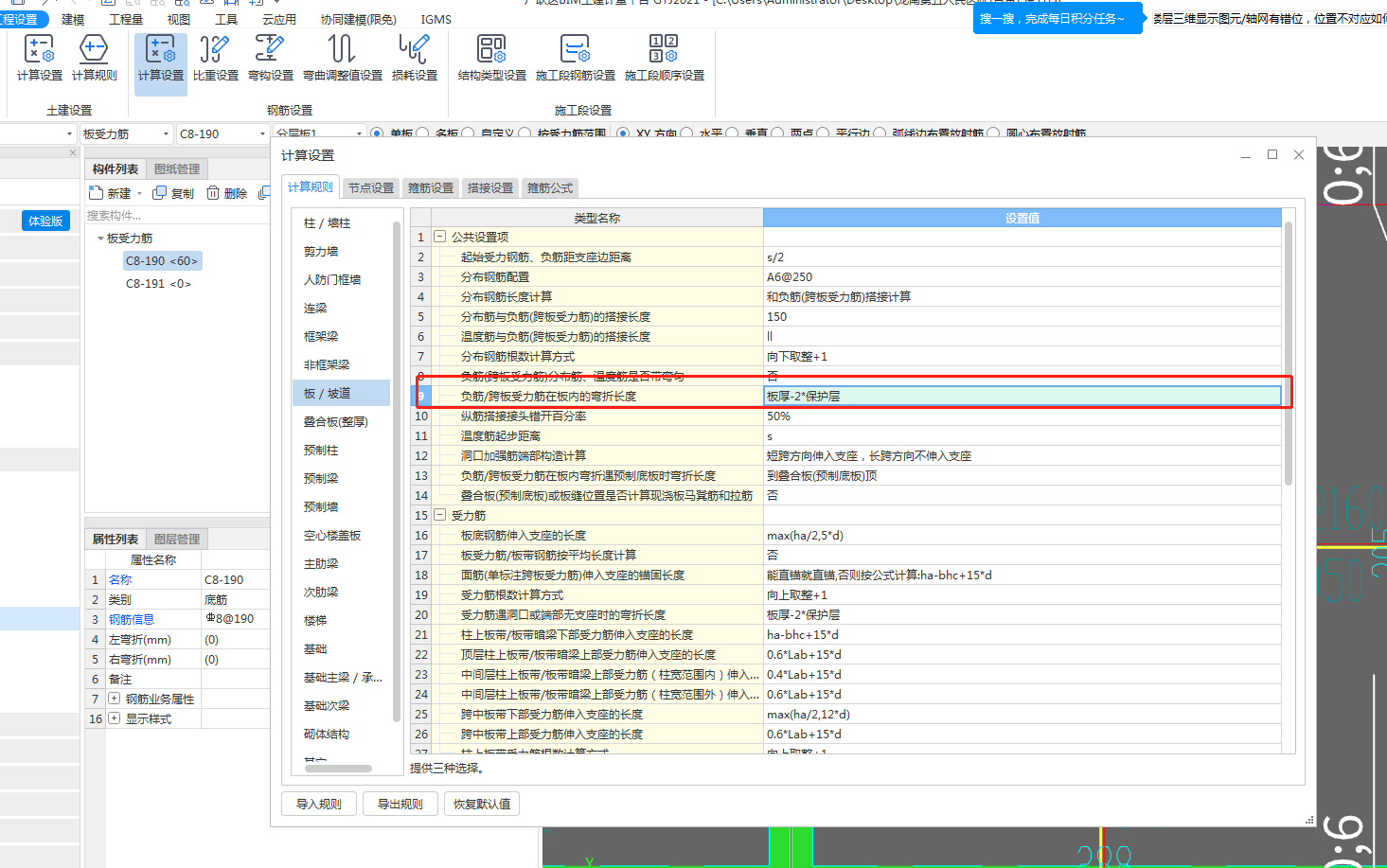Click 导出规则 button
The image size is (1387, 868).
(400, 804)
